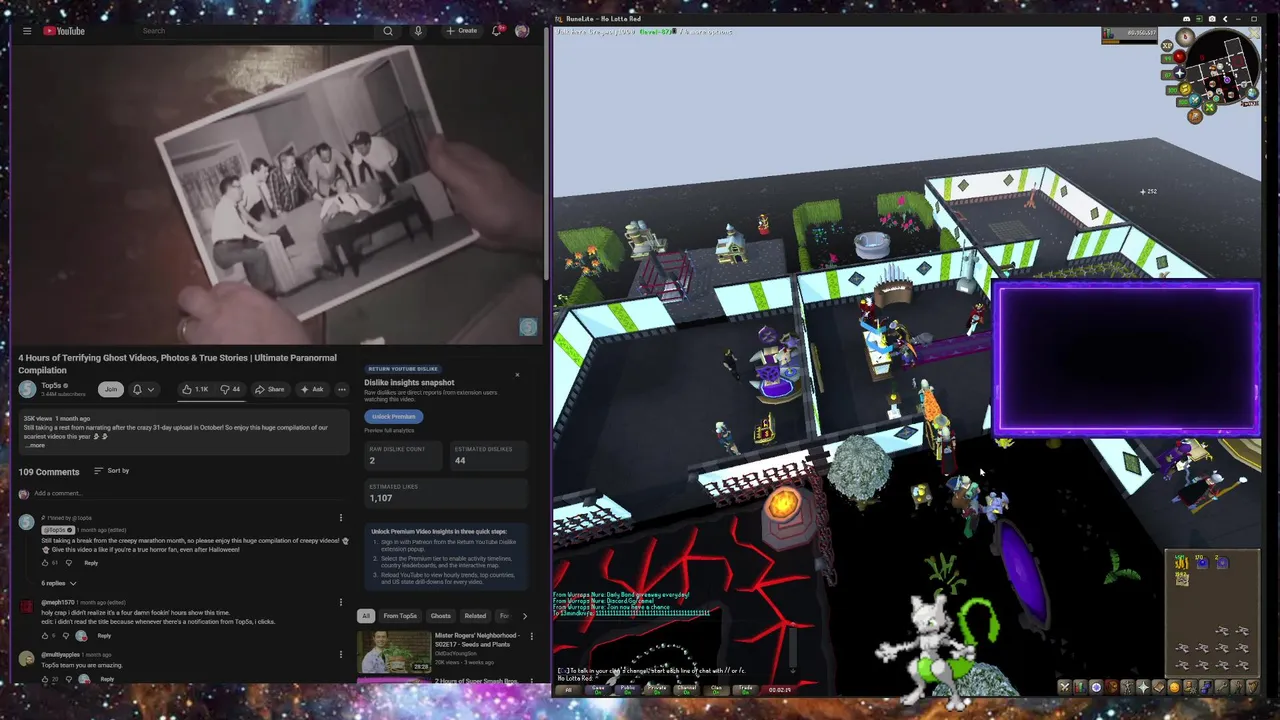The width and height of the screenshot is (1280, 720).
Task: Dislike the video with thumbs-down 44
Action: click(230, 389)
